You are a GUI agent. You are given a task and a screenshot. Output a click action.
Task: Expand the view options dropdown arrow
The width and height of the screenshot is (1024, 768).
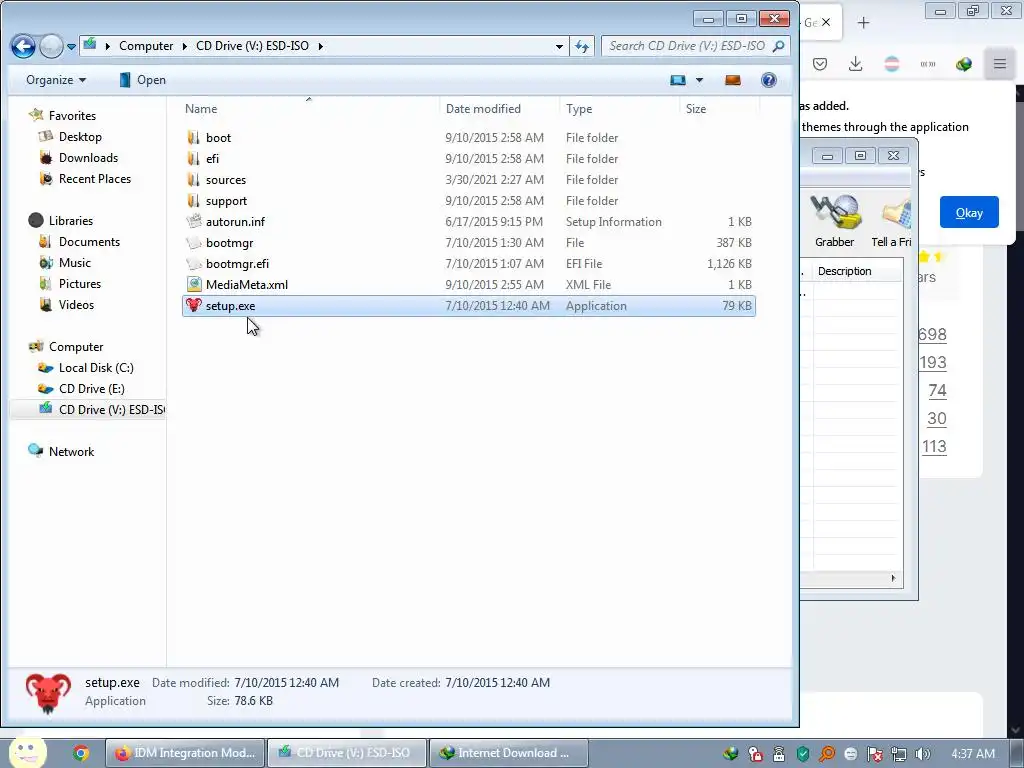point(699,80)
